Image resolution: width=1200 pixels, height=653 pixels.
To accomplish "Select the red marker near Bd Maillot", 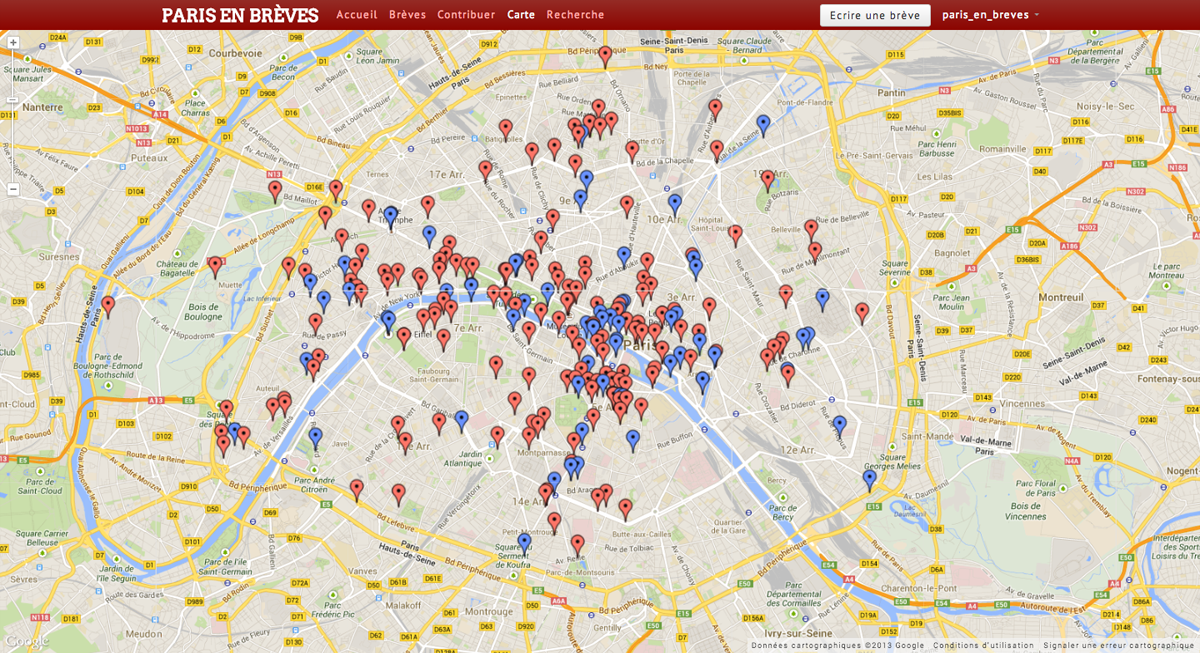I will tap(275, 190).
